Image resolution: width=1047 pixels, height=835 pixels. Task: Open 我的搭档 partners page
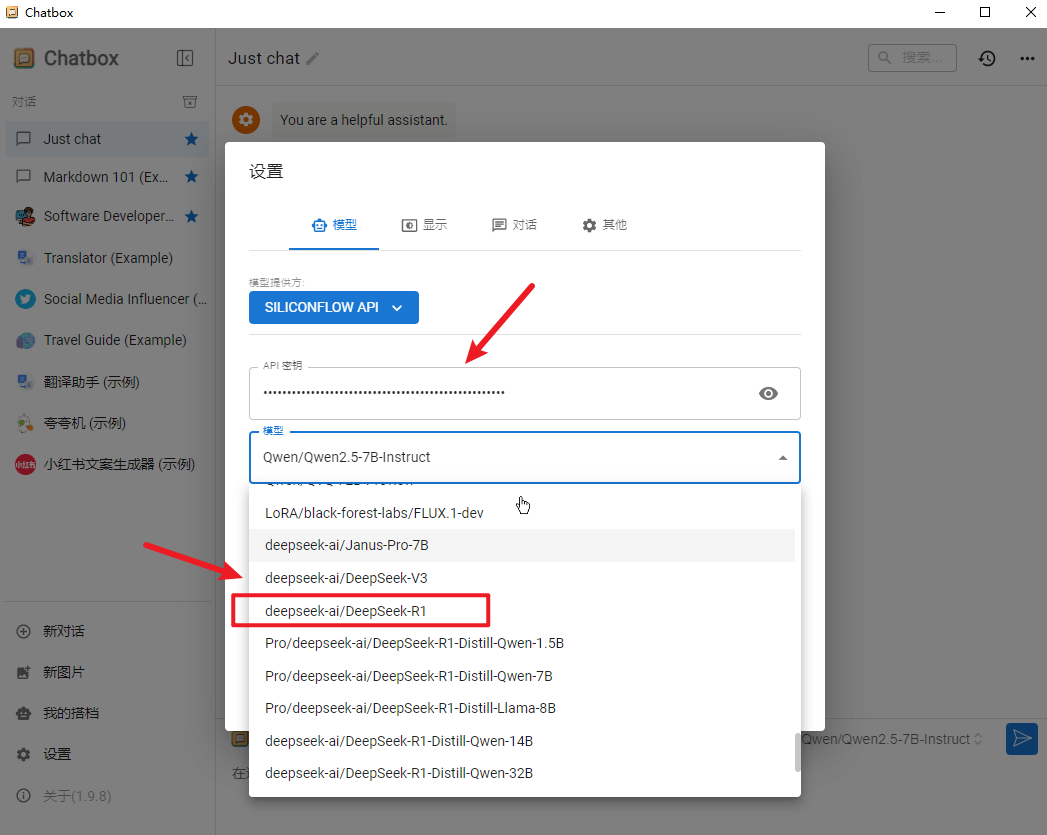pyautogui.click(x=108, y=713)
